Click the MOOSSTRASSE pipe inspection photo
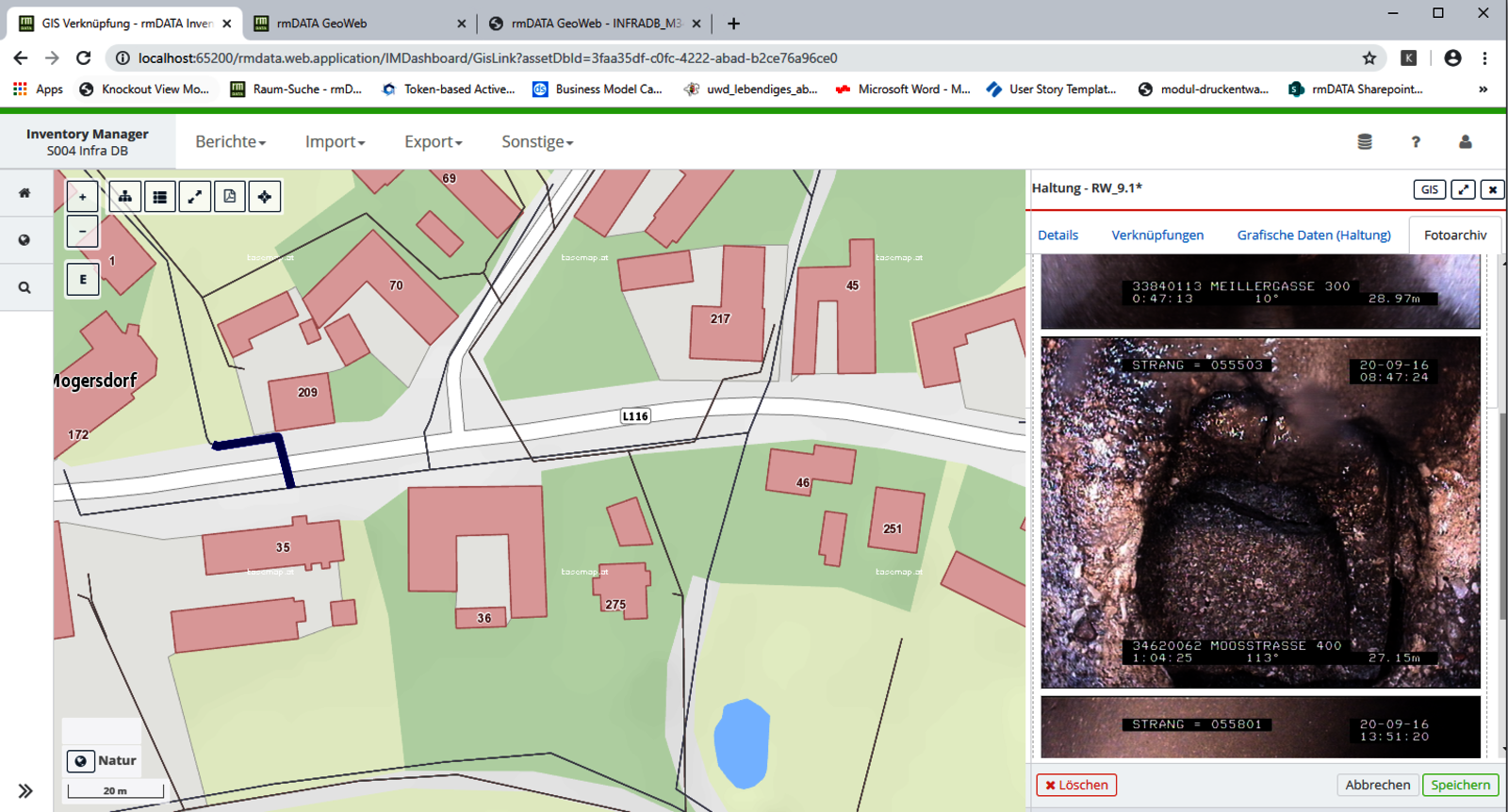 coord(1260,512)
